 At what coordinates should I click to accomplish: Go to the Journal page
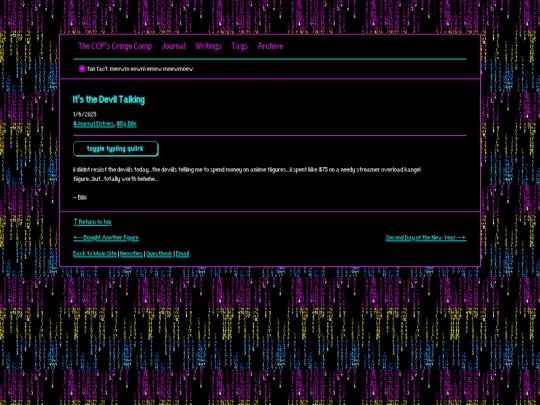(174, 46)
